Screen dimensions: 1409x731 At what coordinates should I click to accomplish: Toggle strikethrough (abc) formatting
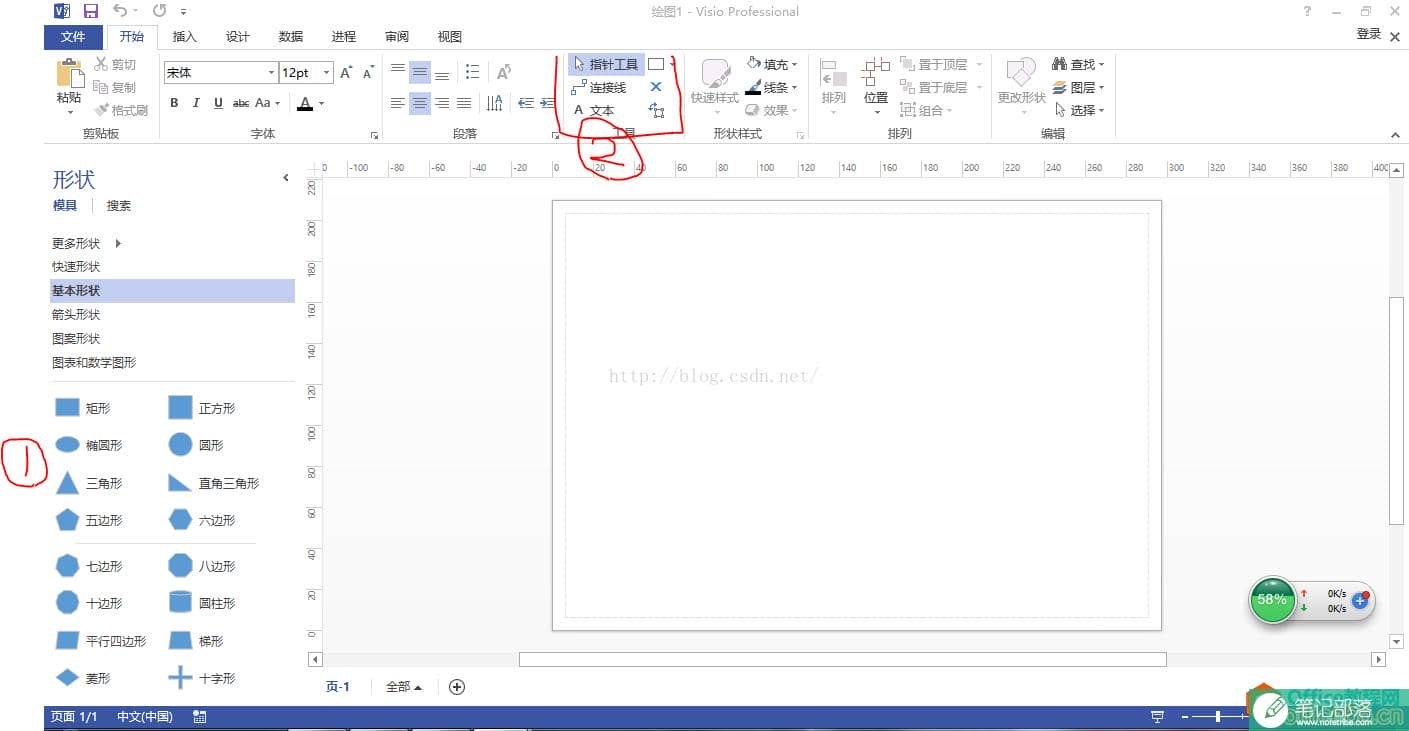(241, 103)
